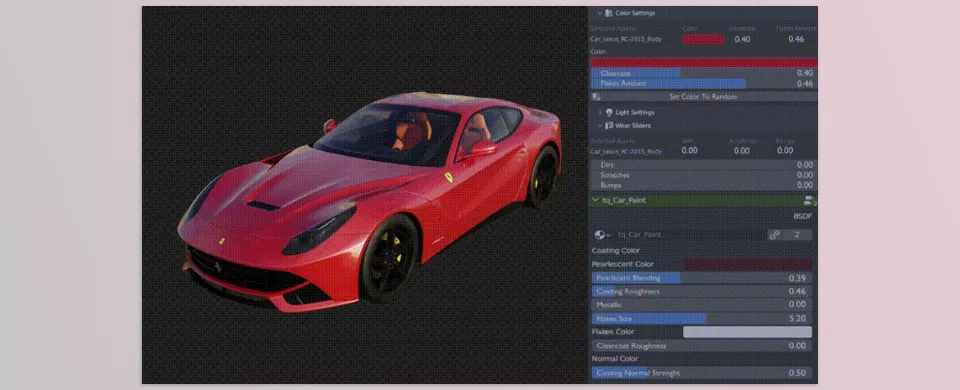
Task: Click the Dirt wear slider
Action: (x=703, y=165)
